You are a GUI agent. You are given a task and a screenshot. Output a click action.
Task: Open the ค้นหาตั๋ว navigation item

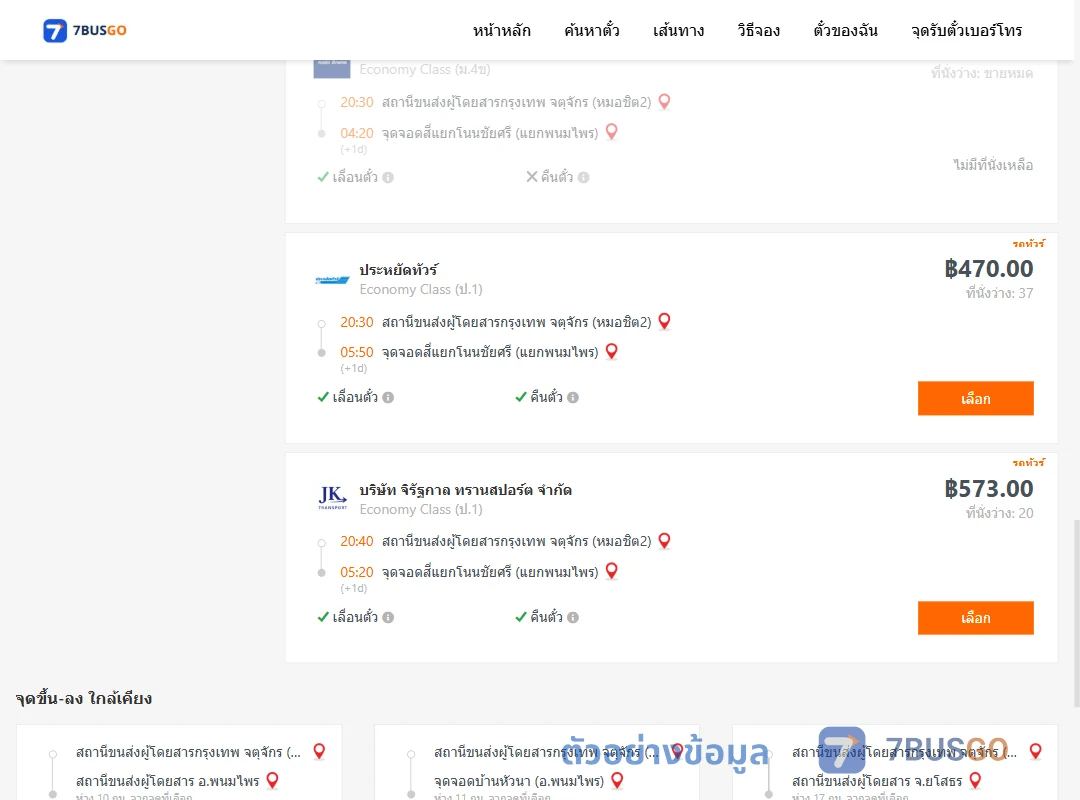(592, 30)
